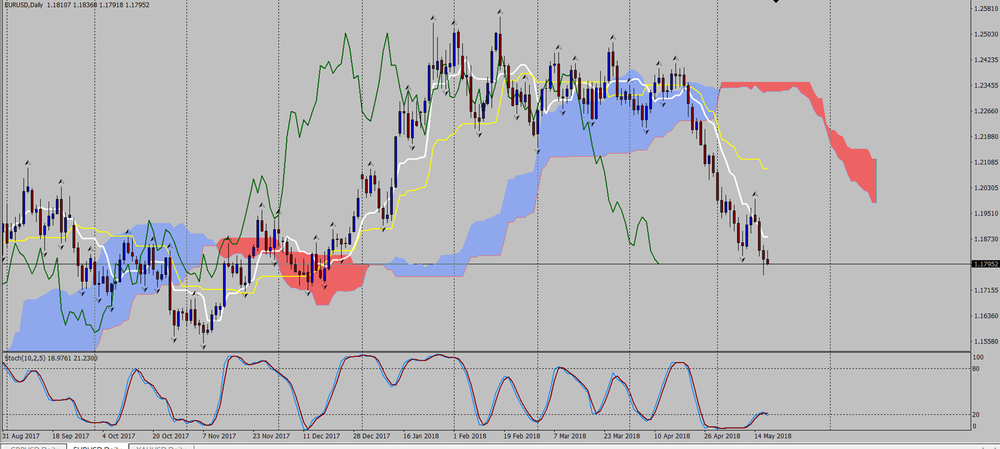
Task: Click the 28 Dec 2017 date label
Action: 372,436
